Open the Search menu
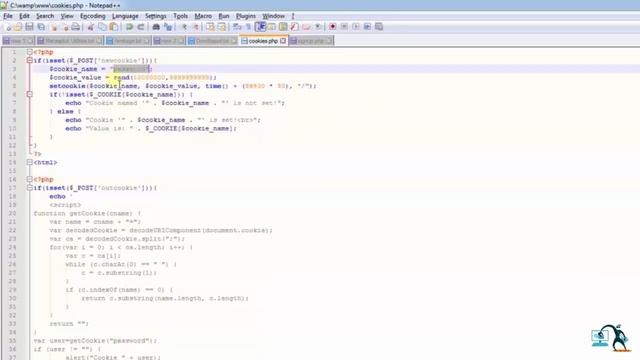The width and height of the screenshot is (640, 360). (45, 16)
